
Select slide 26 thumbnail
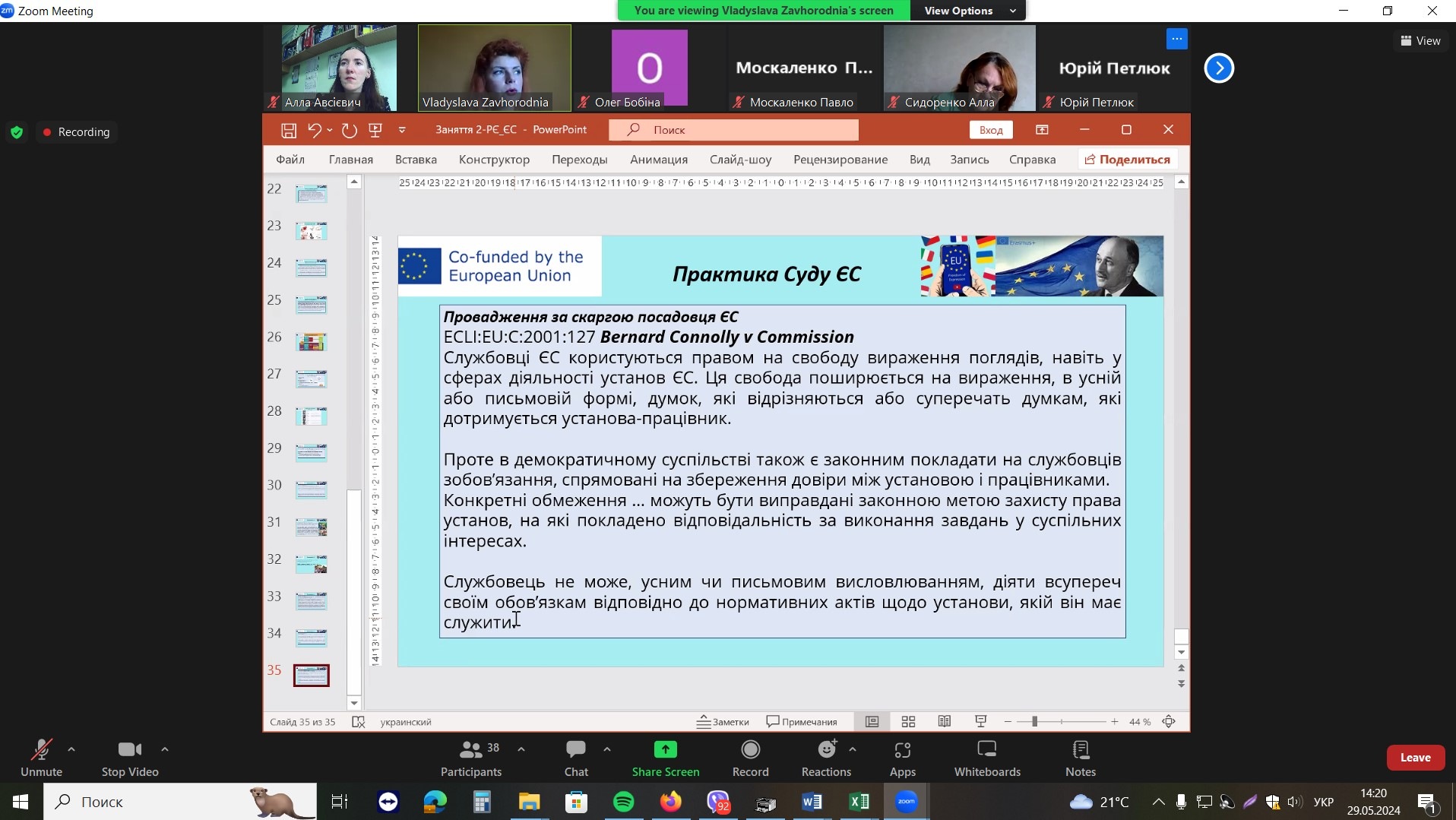tap(311, 342)
